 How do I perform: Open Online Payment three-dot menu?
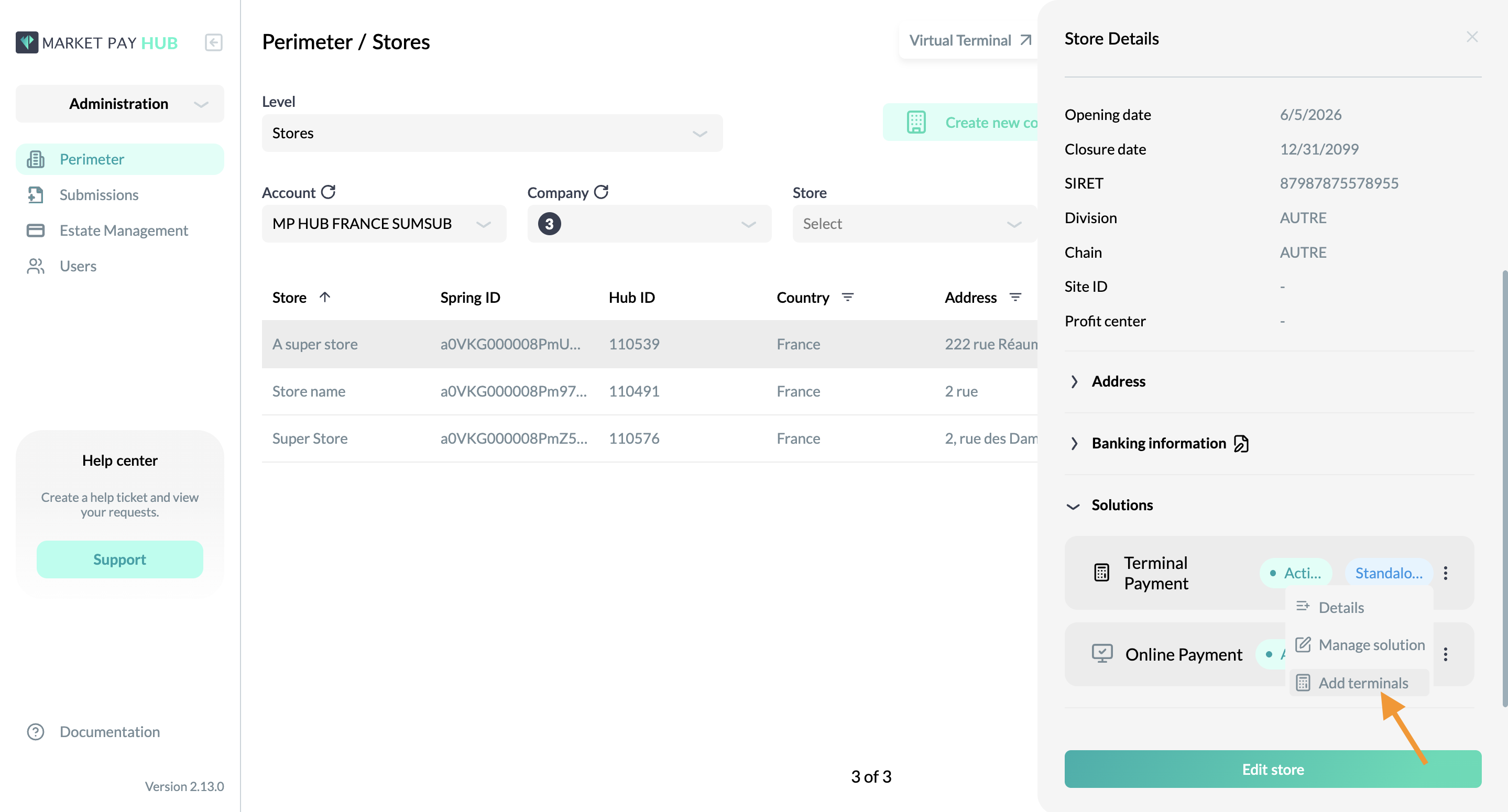tap(1445, 654)
